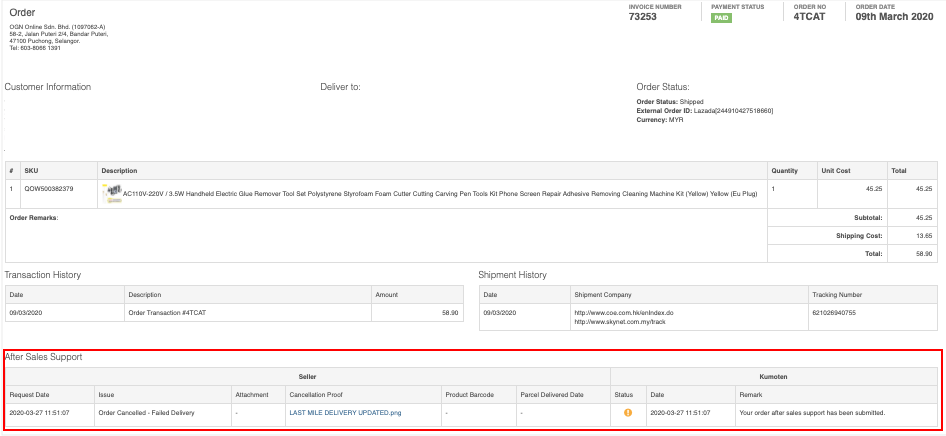Click order number 4TCAT in header
The image size is (946, 436).
pos(810,17)
